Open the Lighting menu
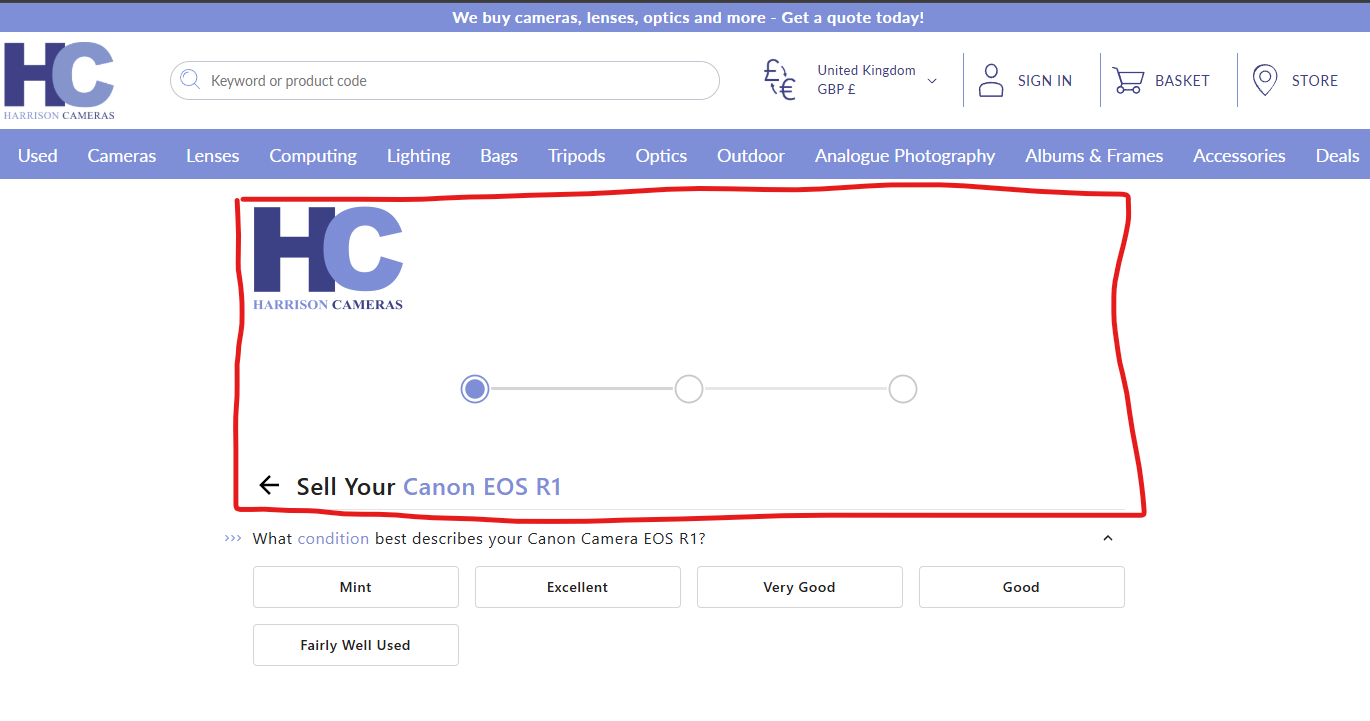1370x721 pixels. click(419, 155)
